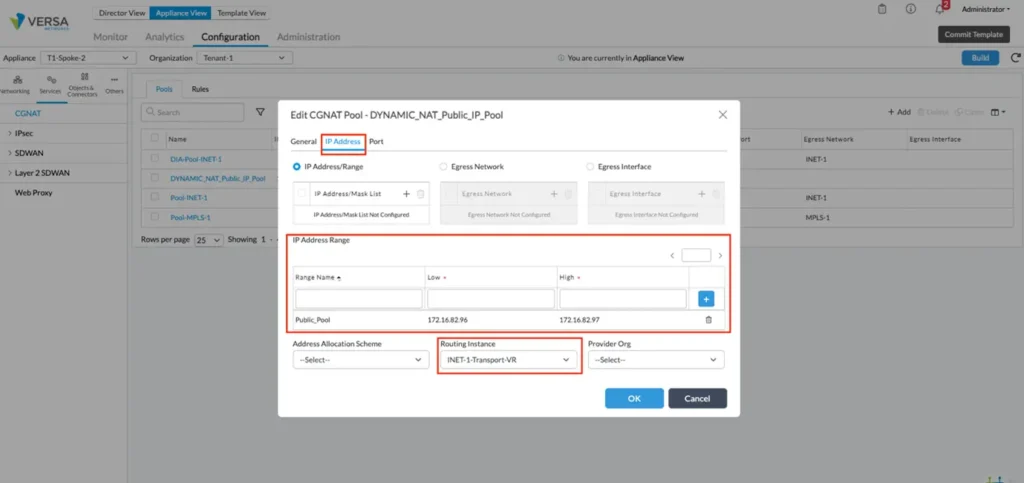The height and width of the screenshot is (483, 1024).
Task: Delete the Public_Pool range with the trash icon
Action: pos(708,320)
